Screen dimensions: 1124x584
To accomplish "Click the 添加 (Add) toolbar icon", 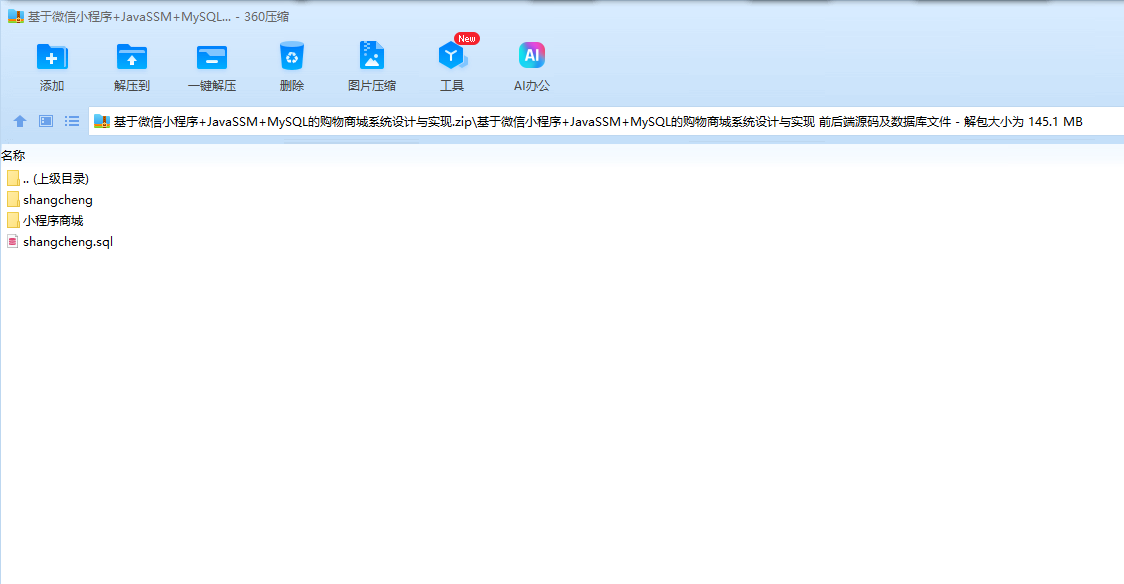I will pyautogui.click(x=52, y=57).
